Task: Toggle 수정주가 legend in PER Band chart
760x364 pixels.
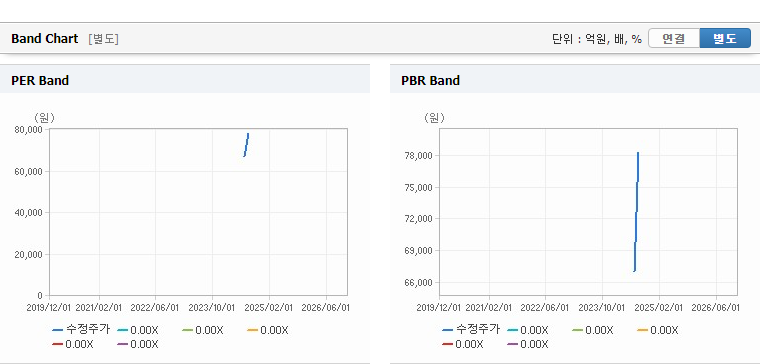Action: [81, 330]
